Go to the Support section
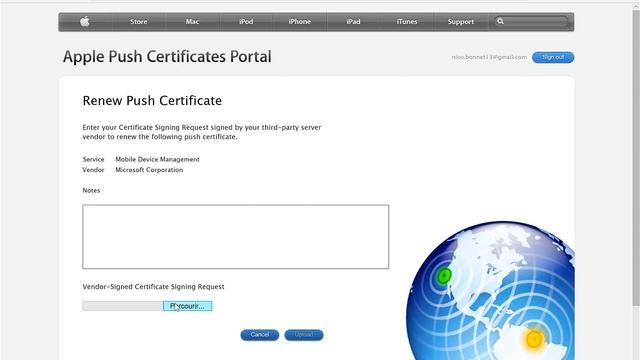Screen dimensions: 640x360 [460, 22]
